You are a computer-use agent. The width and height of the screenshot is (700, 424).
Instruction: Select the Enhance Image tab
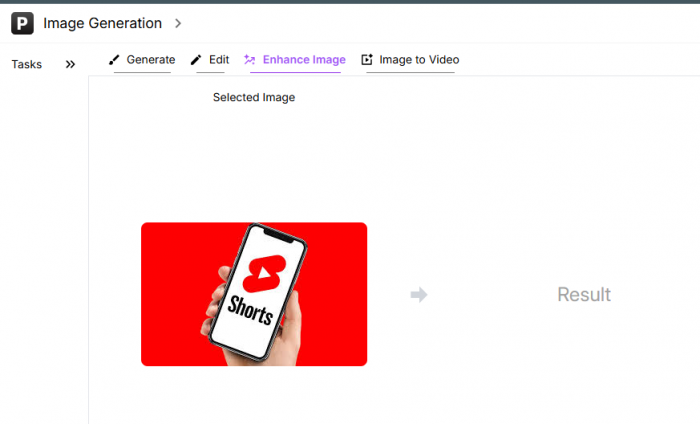click(x=295, y=60)
